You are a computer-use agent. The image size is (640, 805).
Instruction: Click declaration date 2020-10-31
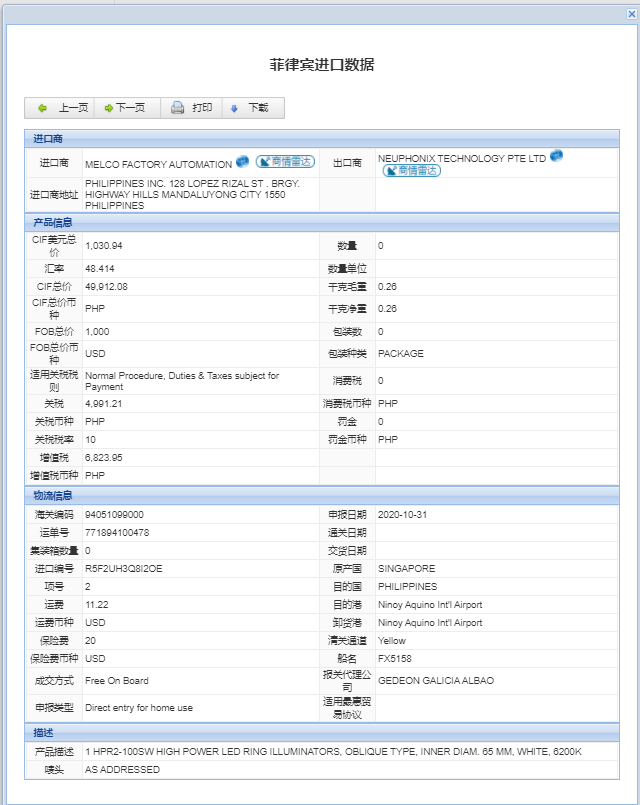tap(403, 514)
